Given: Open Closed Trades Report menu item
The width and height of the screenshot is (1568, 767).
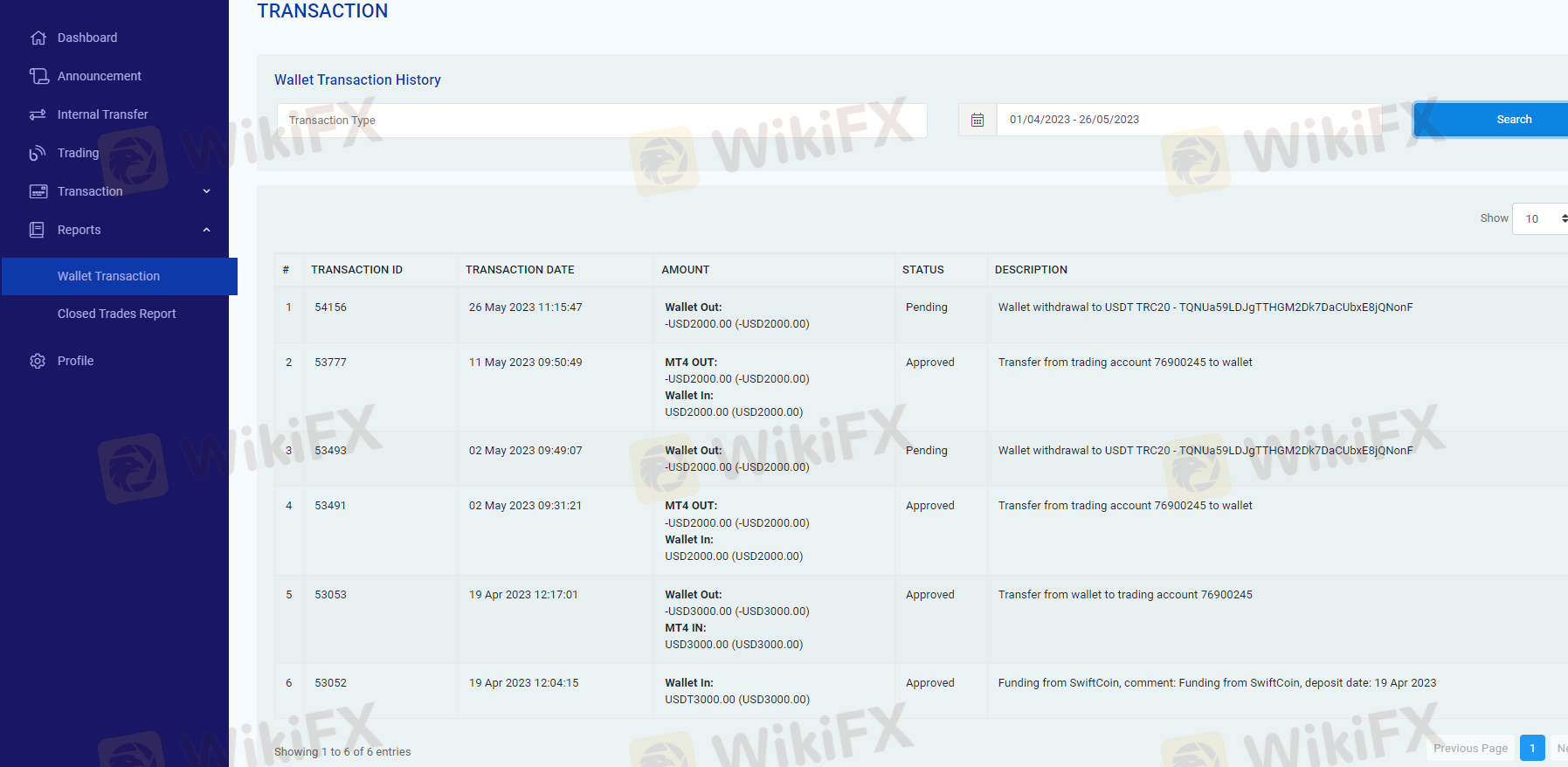Looking at the screenshot, I should pyautogui.click(x=117, y=314).
